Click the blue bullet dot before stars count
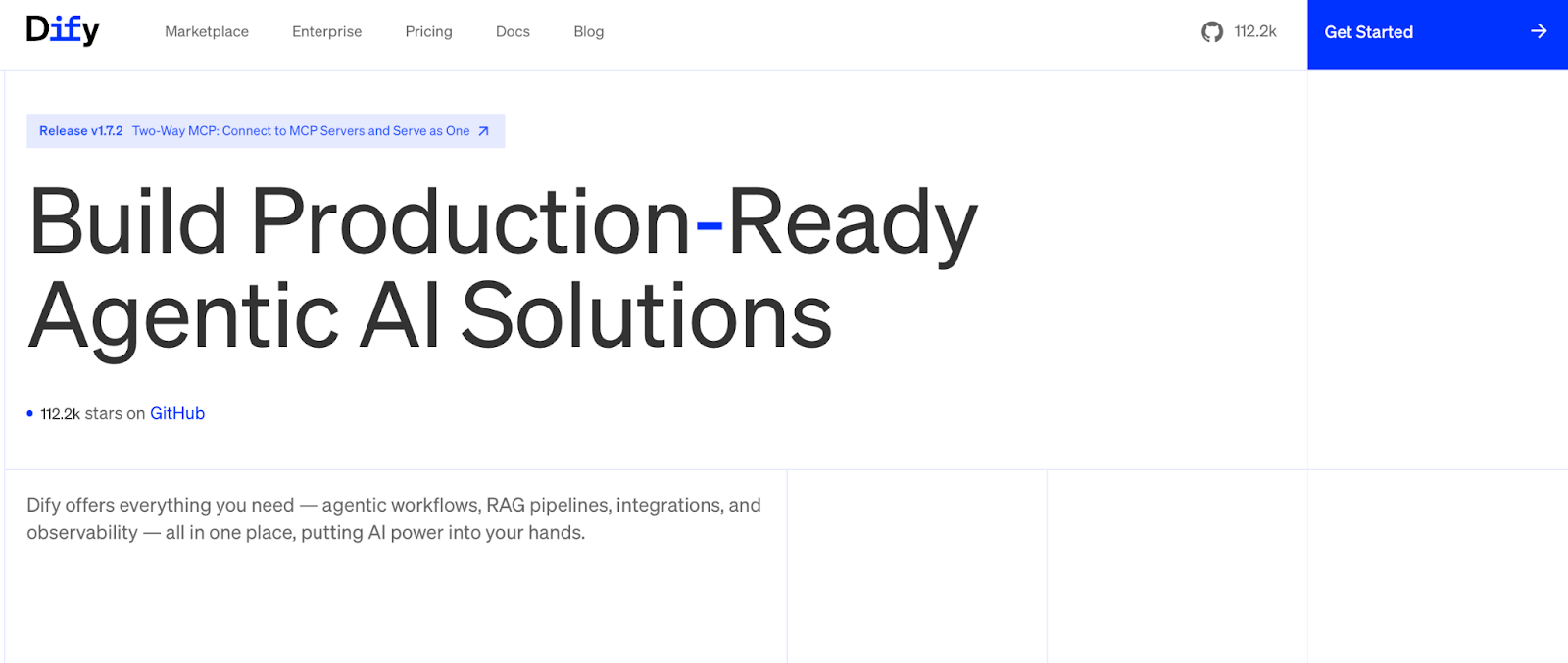This screenshot has height=663, width=1568. point(29,414)
